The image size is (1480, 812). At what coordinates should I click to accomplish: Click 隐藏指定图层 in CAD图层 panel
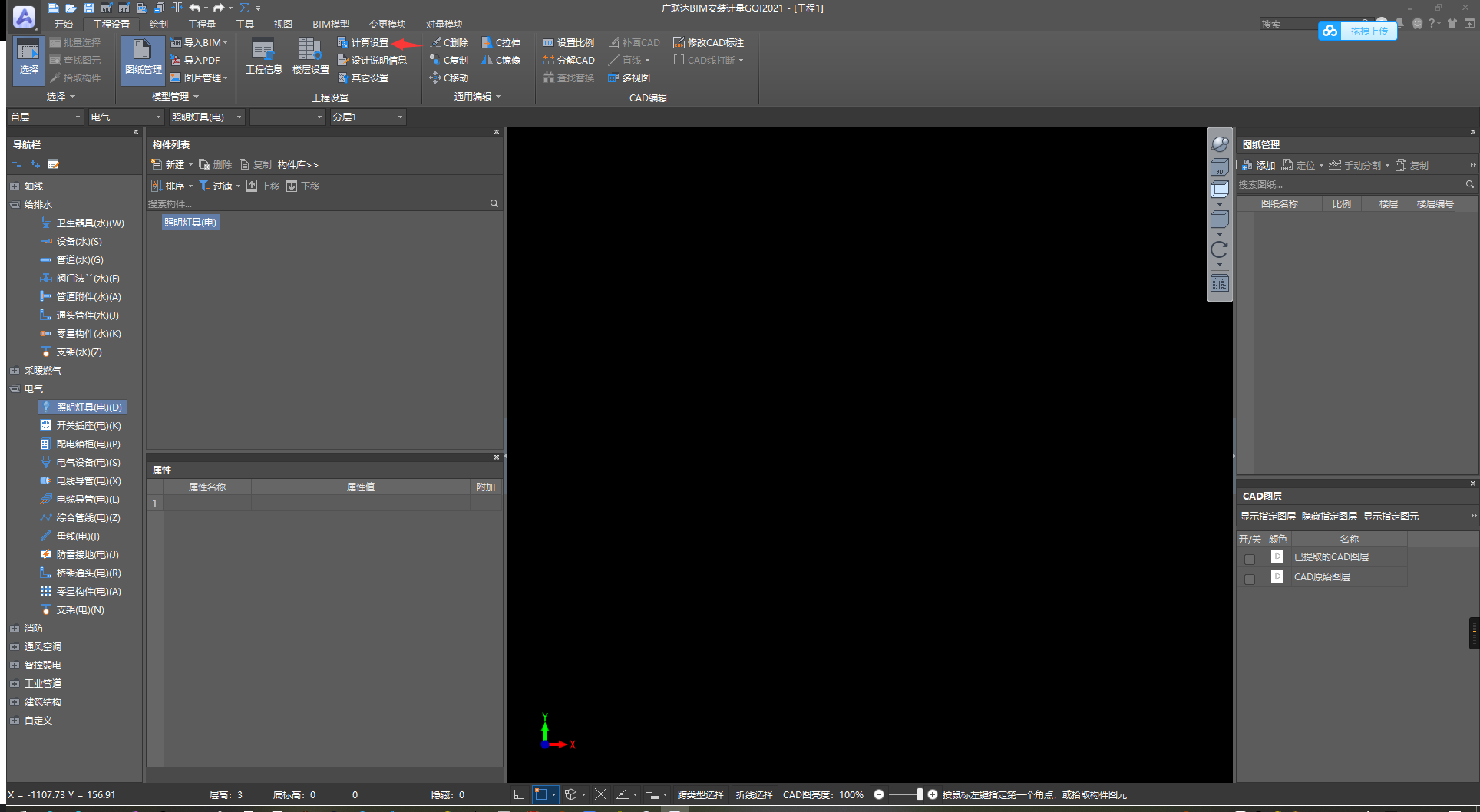coord(1329,517)
